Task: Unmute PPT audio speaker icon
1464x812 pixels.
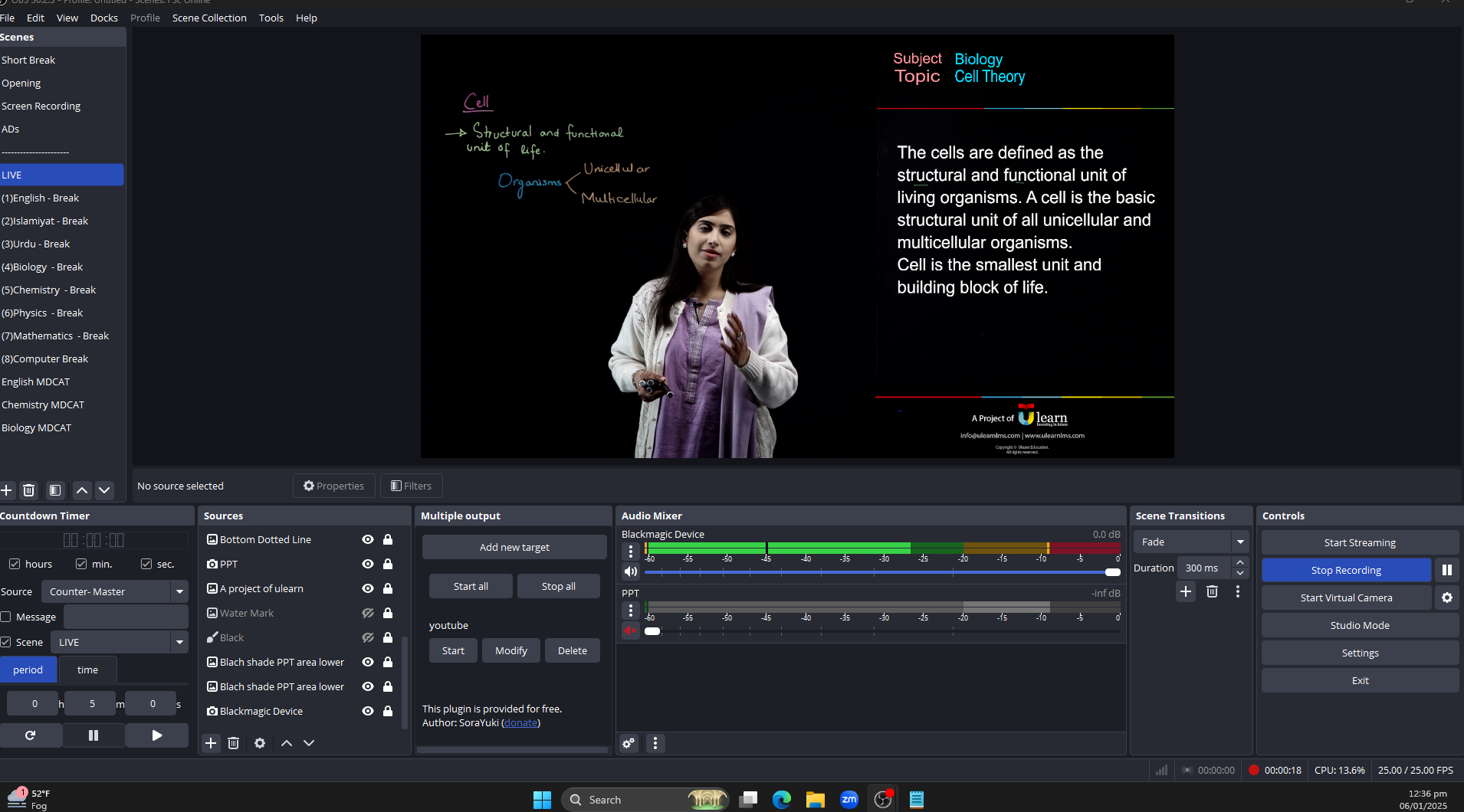Action: (631, 630)
